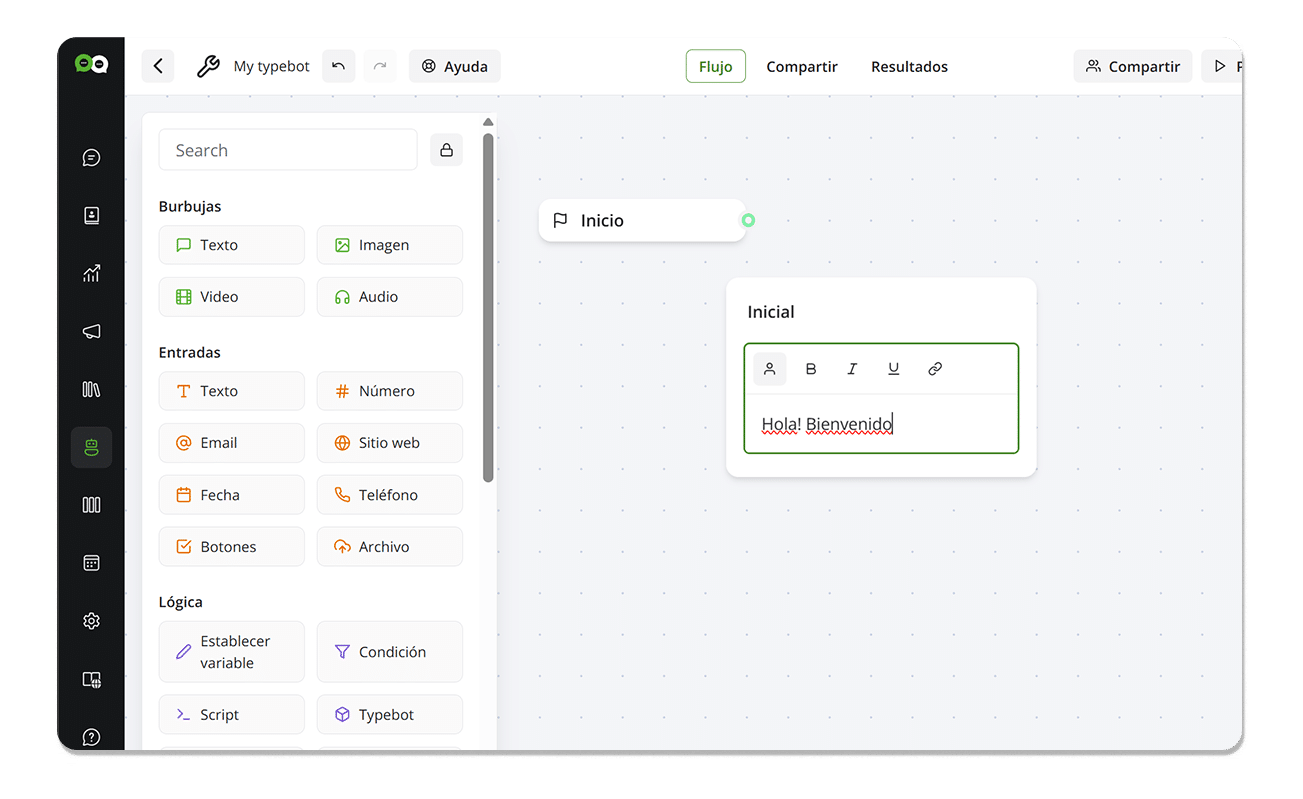Add the Condición logic block
The width and height of the screenshot is (1303, 799).
tap(390, 652)
